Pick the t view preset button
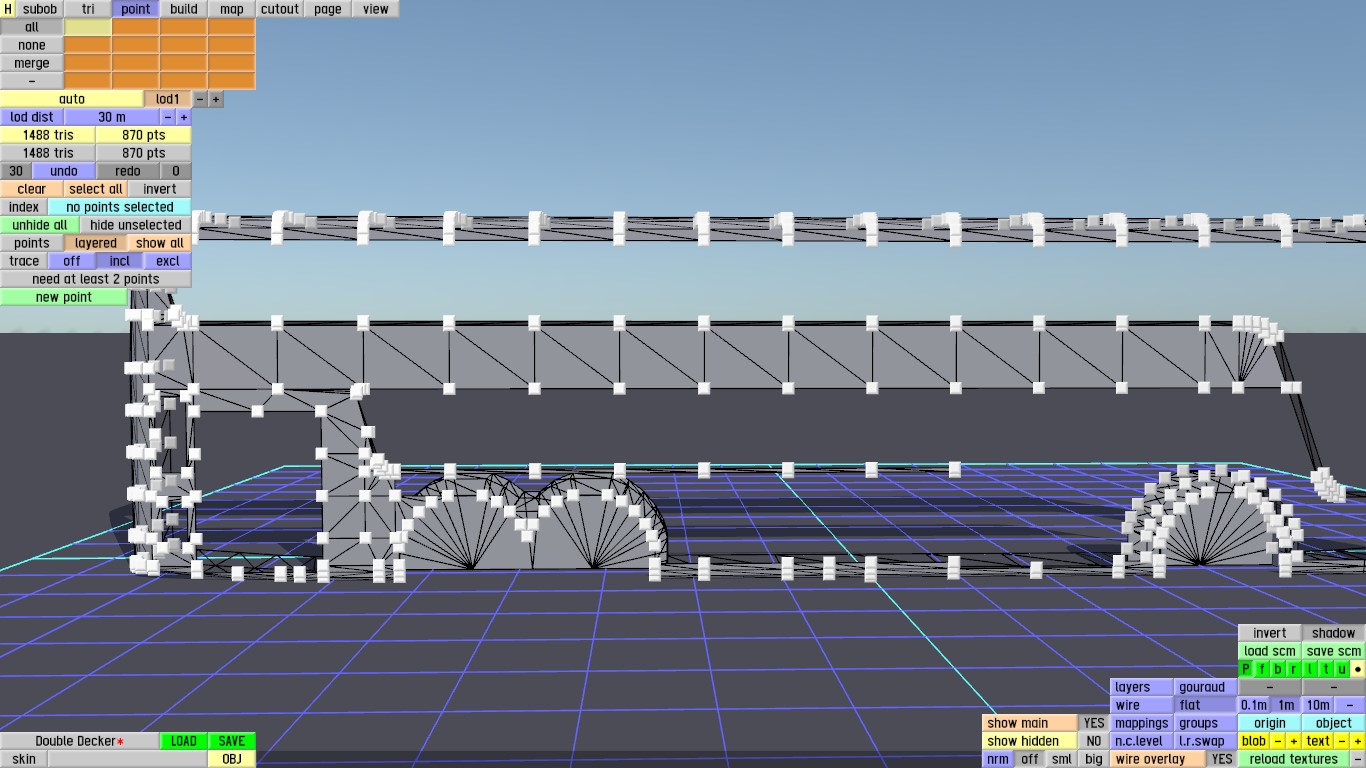This screenshot has width=1366, height=768. click(1326, 669)
